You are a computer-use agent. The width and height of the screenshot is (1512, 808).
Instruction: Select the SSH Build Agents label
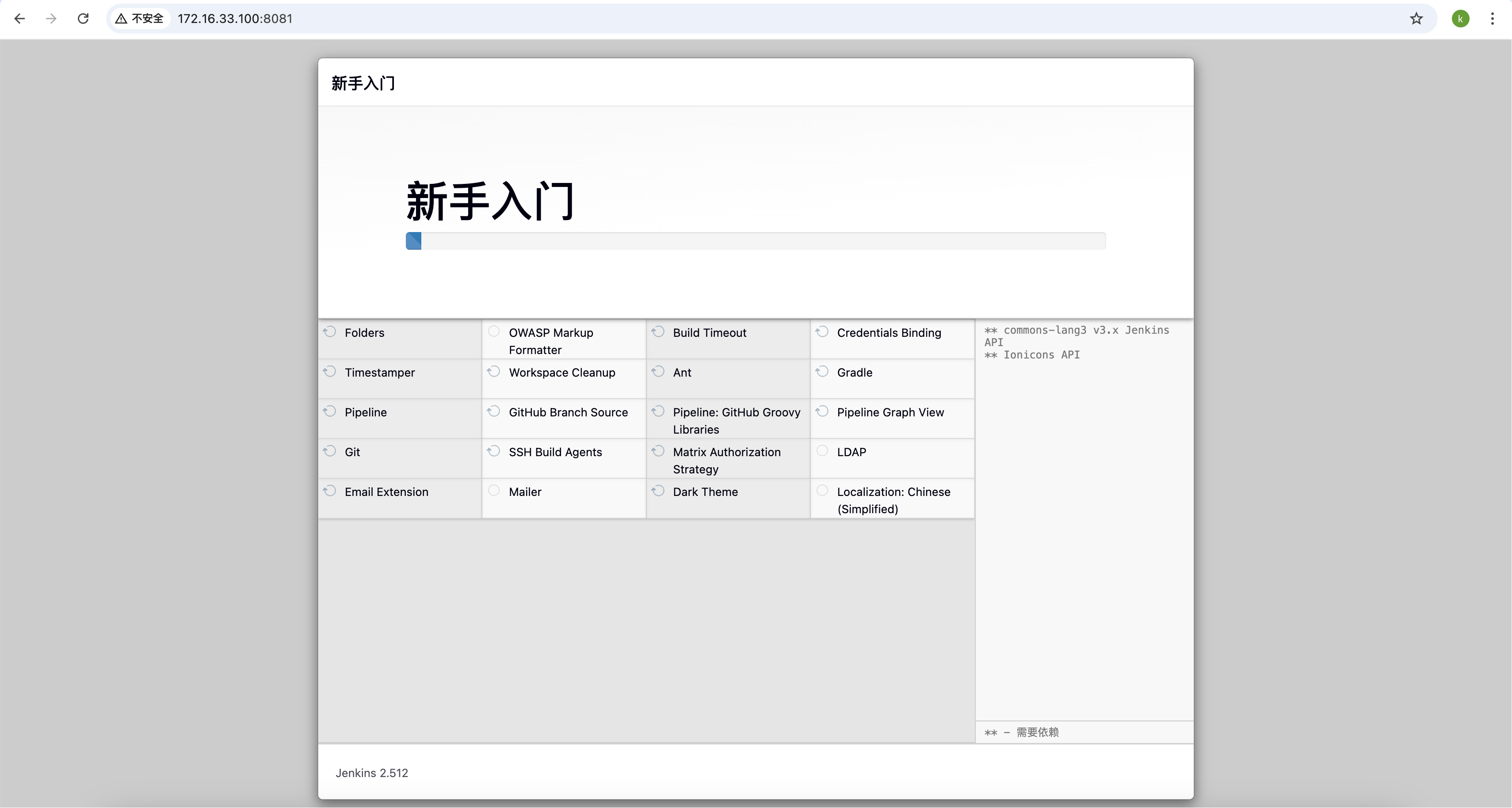[555, 453]
